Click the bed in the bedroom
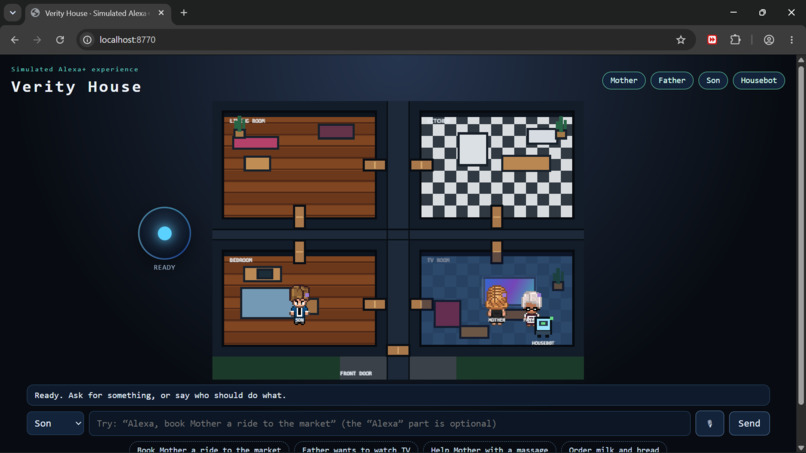This screenshot has width=806, height=453. point(266,303)
